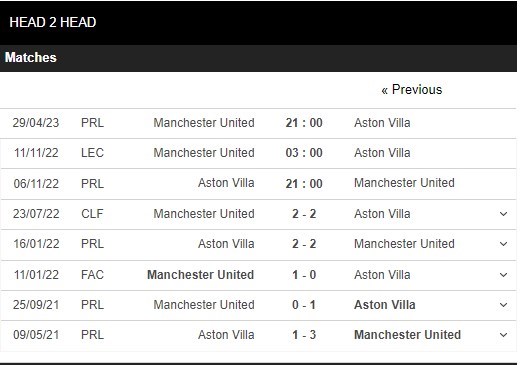Expand the 25/09/21 match chevron
Viewport: 521px width, 365px height.
click(503, 305)
